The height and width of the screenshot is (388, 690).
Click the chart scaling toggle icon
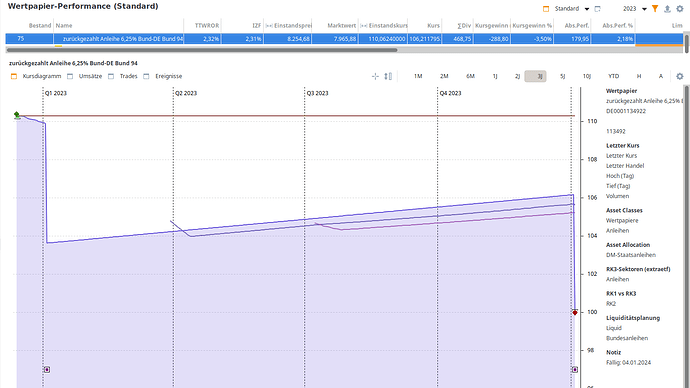[x=388, y=76]
